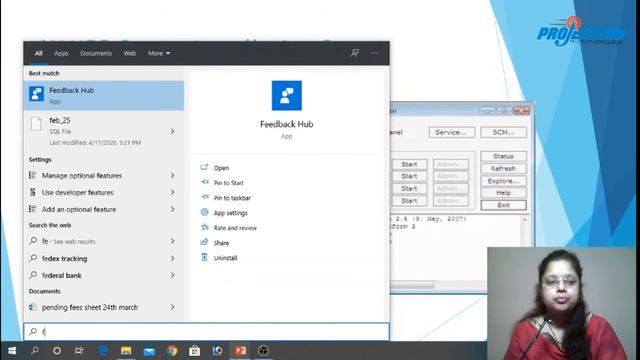
Task: Click the Open action icon
Action: click(204, 167)
